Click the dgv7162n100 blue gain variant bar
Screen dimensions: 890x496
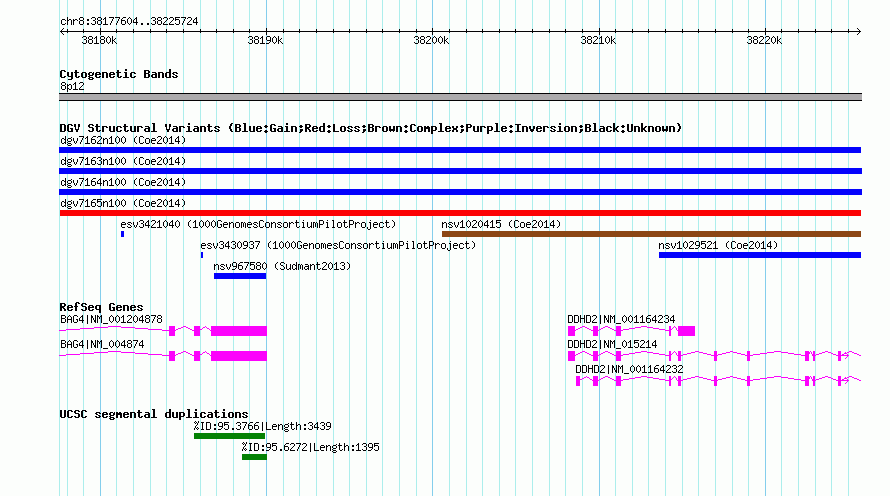(x=460, y=150)
